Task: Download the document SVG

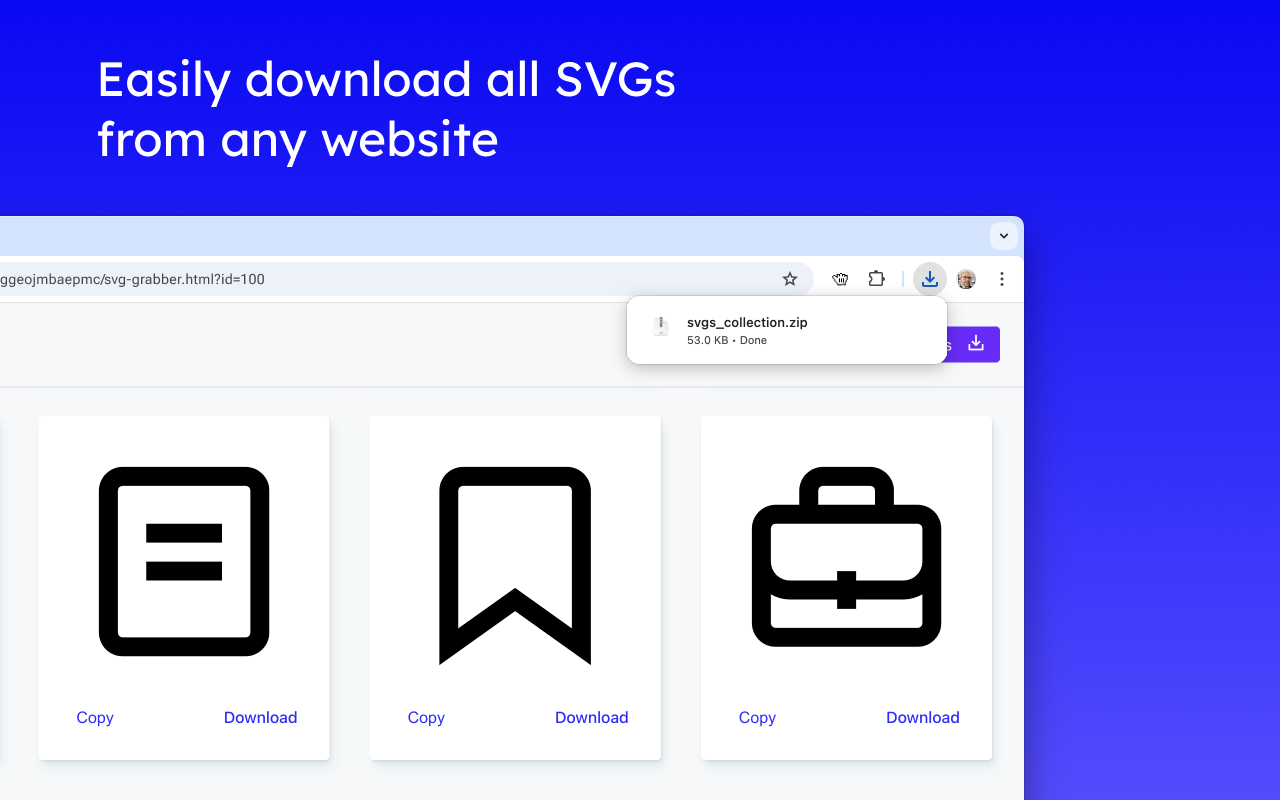Action: point(260,717)
